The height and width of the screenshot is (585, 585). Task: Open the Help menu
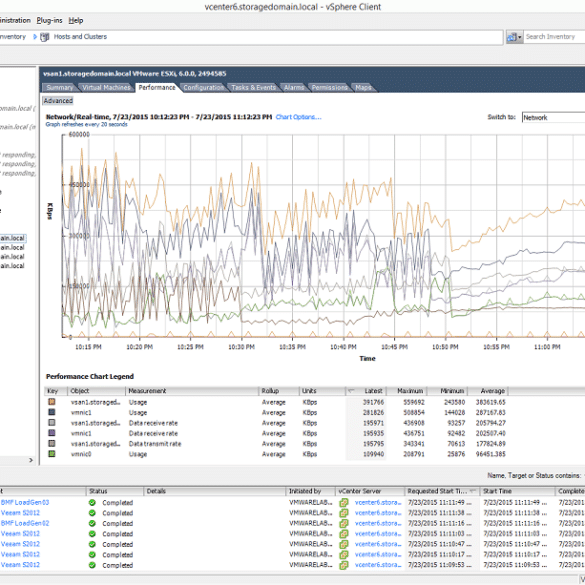(x=76, y=21)
